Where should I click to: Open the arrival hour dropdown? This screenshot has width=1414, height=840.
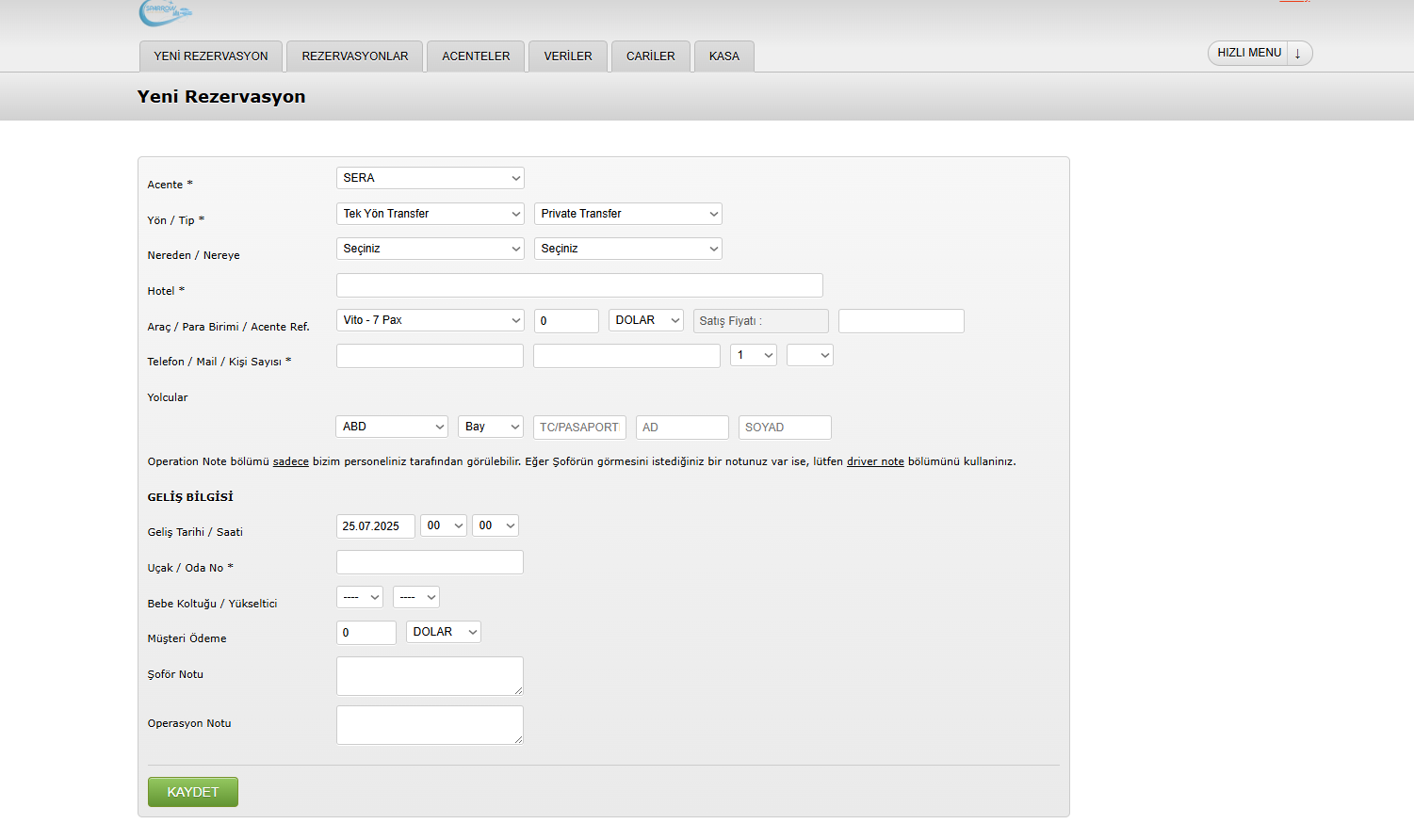[x=444, y=525]
